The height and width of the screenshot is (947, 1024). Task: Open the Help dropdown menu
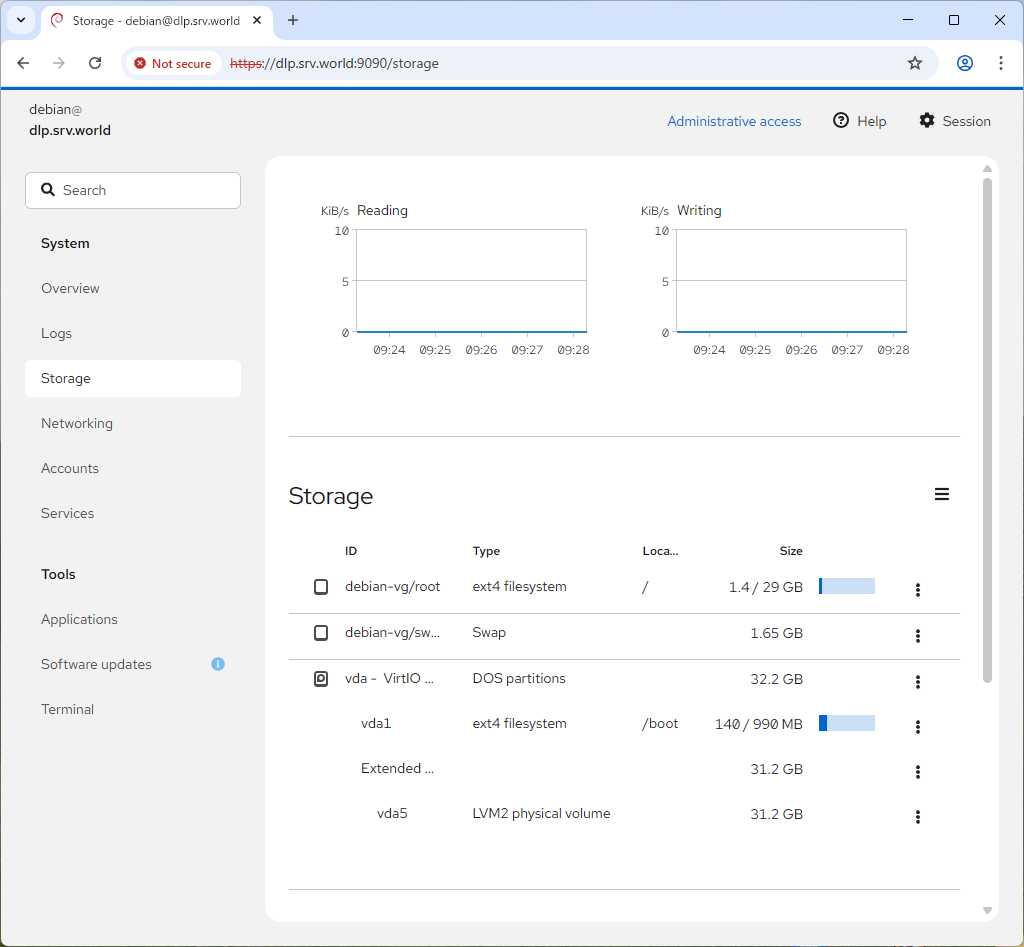point(859,121)
